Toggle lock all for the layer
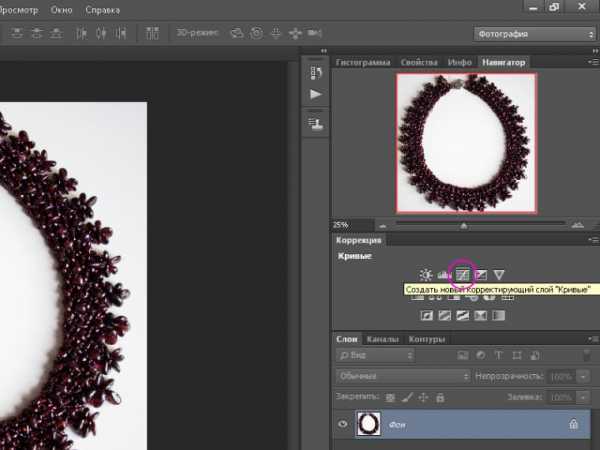 [x=440, y=398]
